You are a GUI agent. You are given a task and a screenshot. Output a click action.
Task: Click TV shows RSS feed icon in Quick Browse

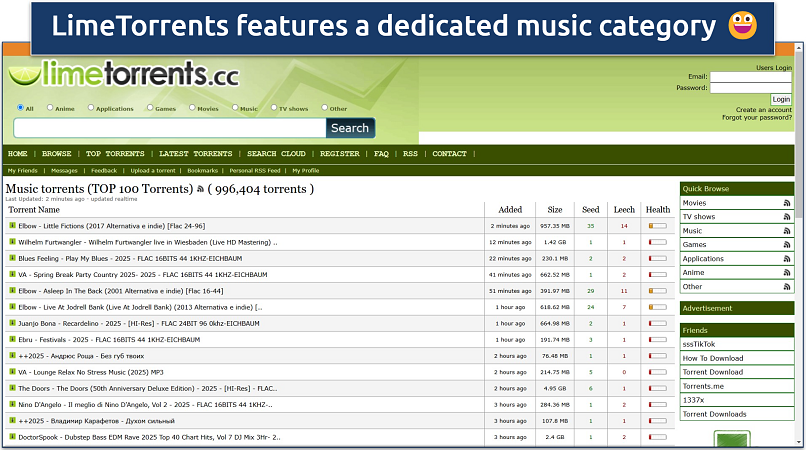tap(786, 217)
